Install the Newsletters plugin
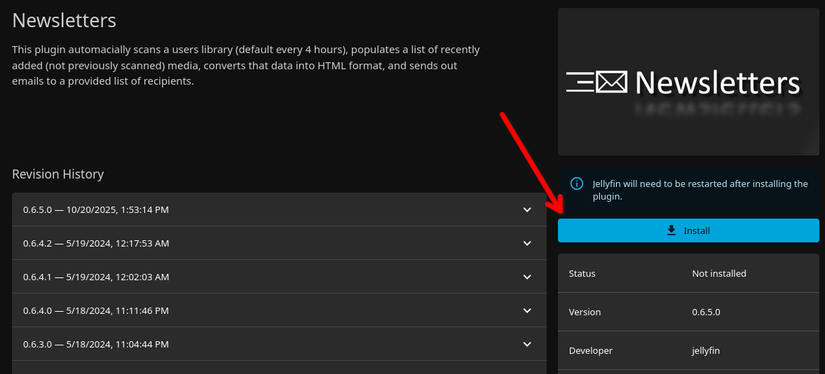The image size is (825, 374). pyautogui.click(x=688, y=230)
